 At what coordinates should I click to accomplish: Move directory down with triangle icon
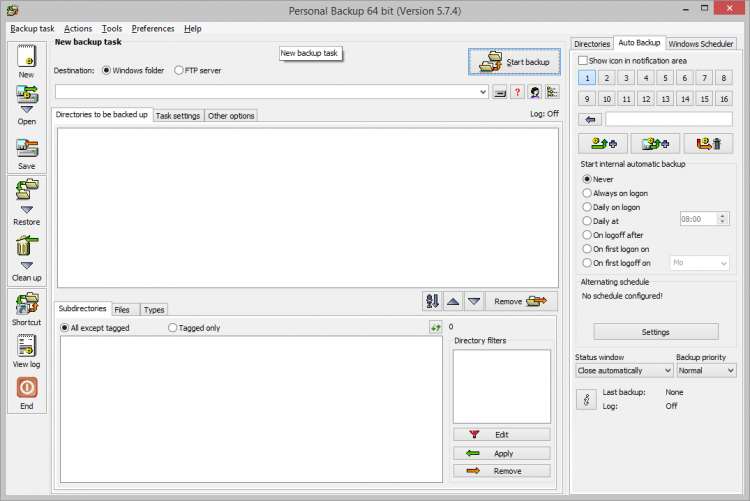click(474, 301)
